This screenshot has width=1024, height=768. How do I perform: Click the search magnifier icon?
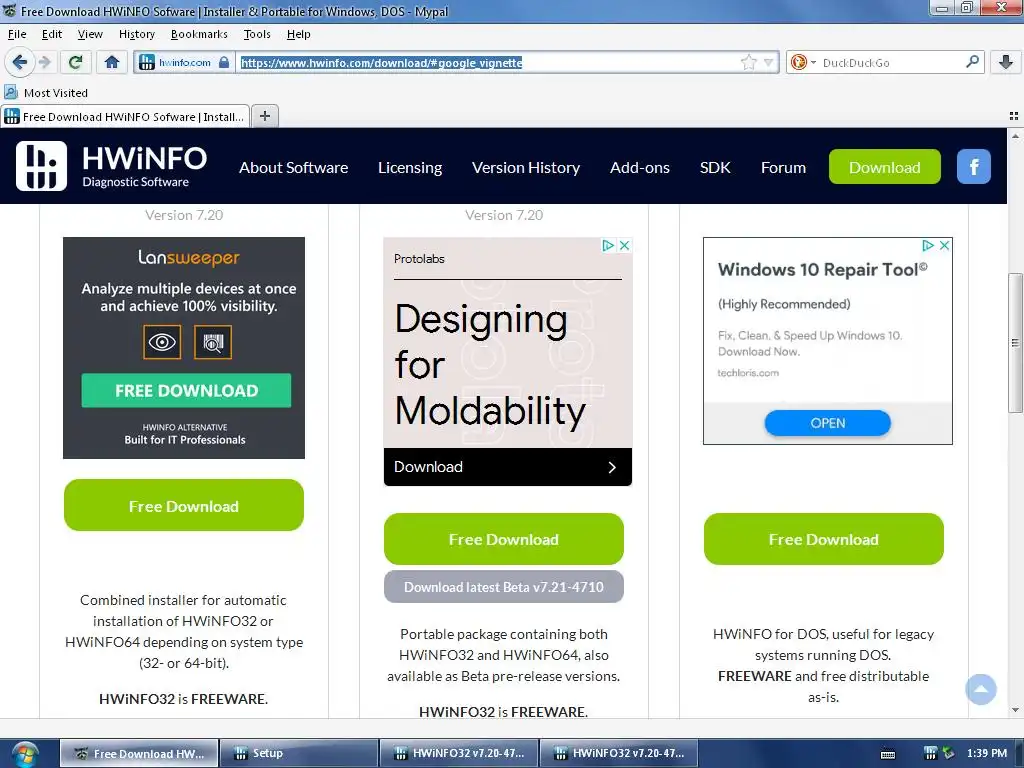[972, 62]
